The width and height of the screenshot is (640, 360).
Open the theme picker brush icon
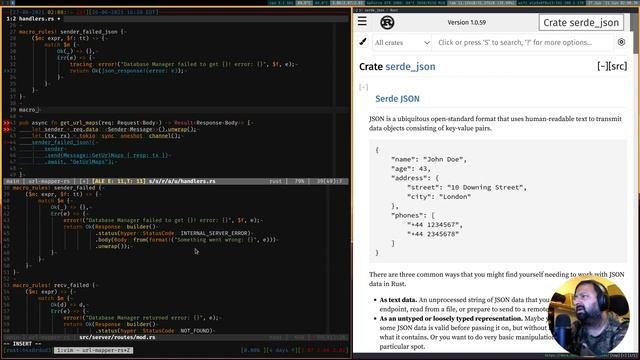[x=363, y=42]
